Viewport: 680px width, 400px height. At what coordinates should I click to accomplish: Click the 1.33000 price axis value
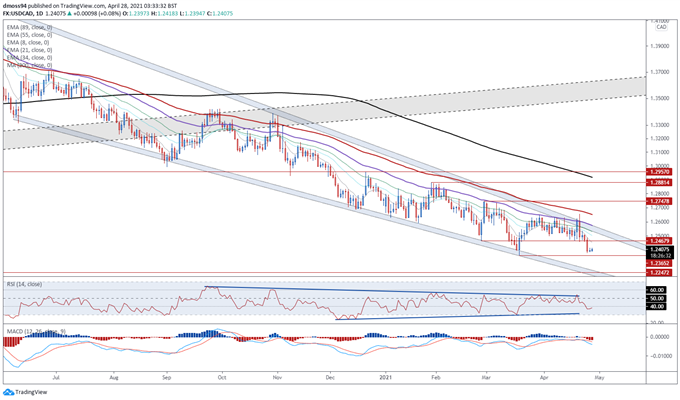point(660,125)
